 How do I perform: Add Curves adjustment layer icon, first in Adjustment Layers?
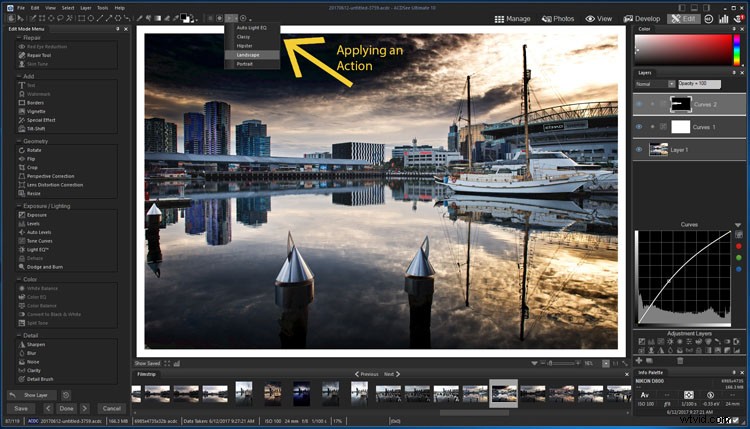click(641, 342)
